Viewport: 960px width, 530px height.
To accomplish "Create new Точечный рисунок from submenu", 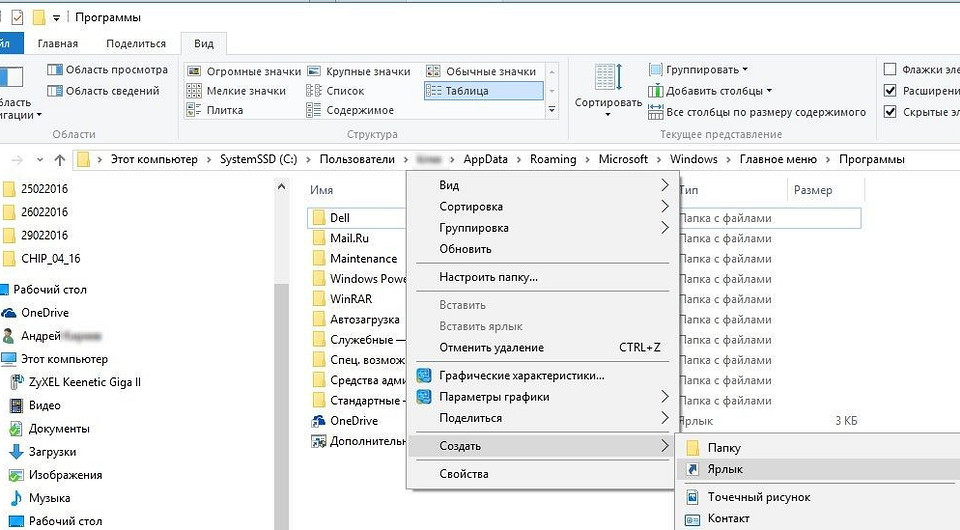I will click(759, 497).
